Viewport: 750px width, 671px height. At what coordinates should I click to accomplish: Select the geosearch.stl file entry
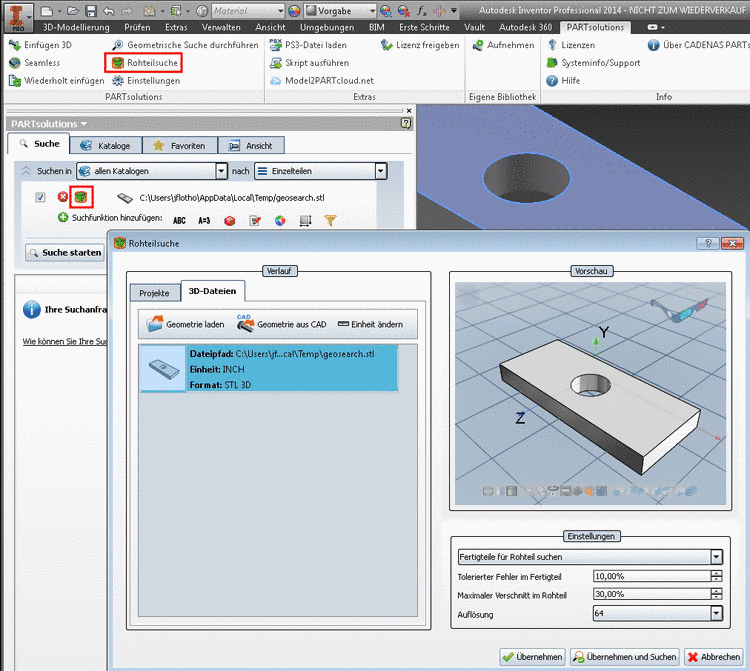pos(269,368)
